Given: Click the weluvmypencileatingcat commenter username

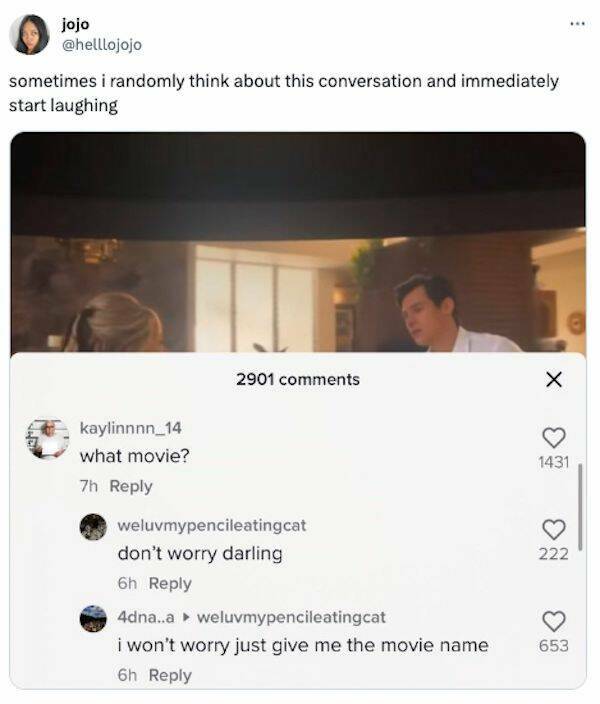Looking at the screenshot, I should click(212, 524).
